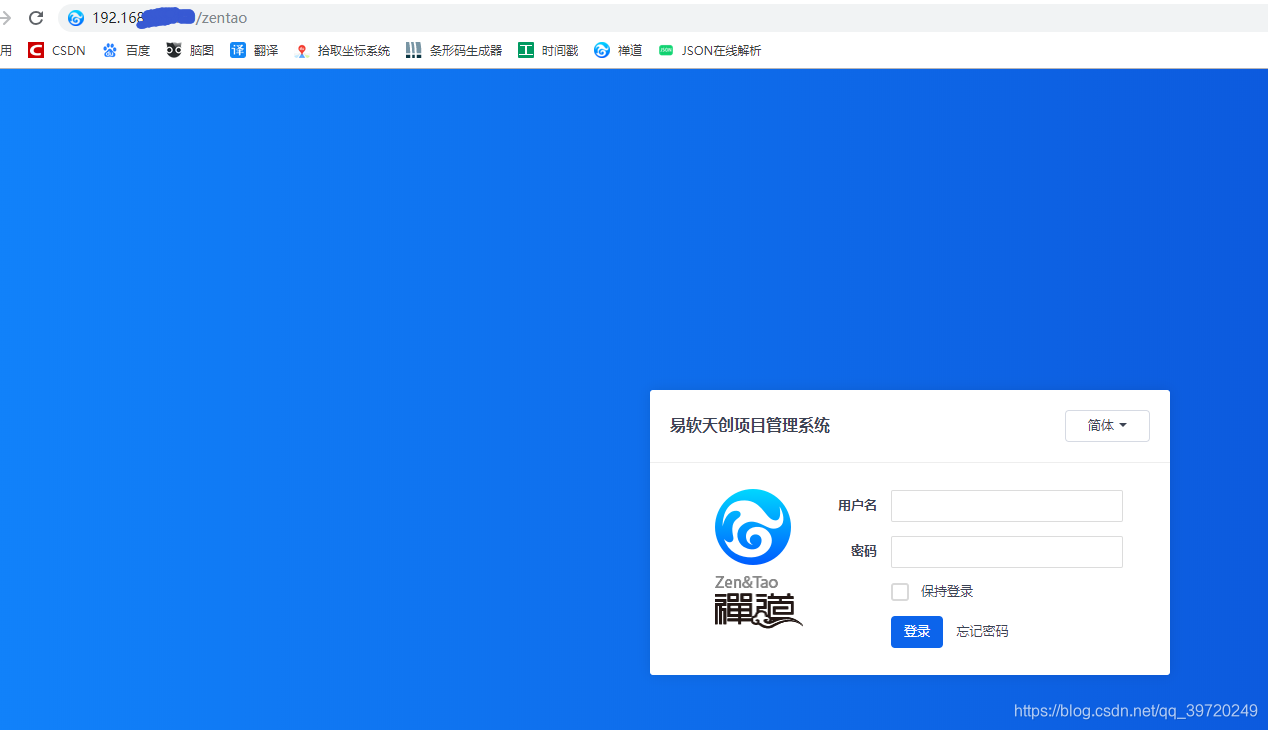This screenshot has height=730, width=1268.
Task: Click the blog watermark link at bottom right
Action: click(1135, 710)
